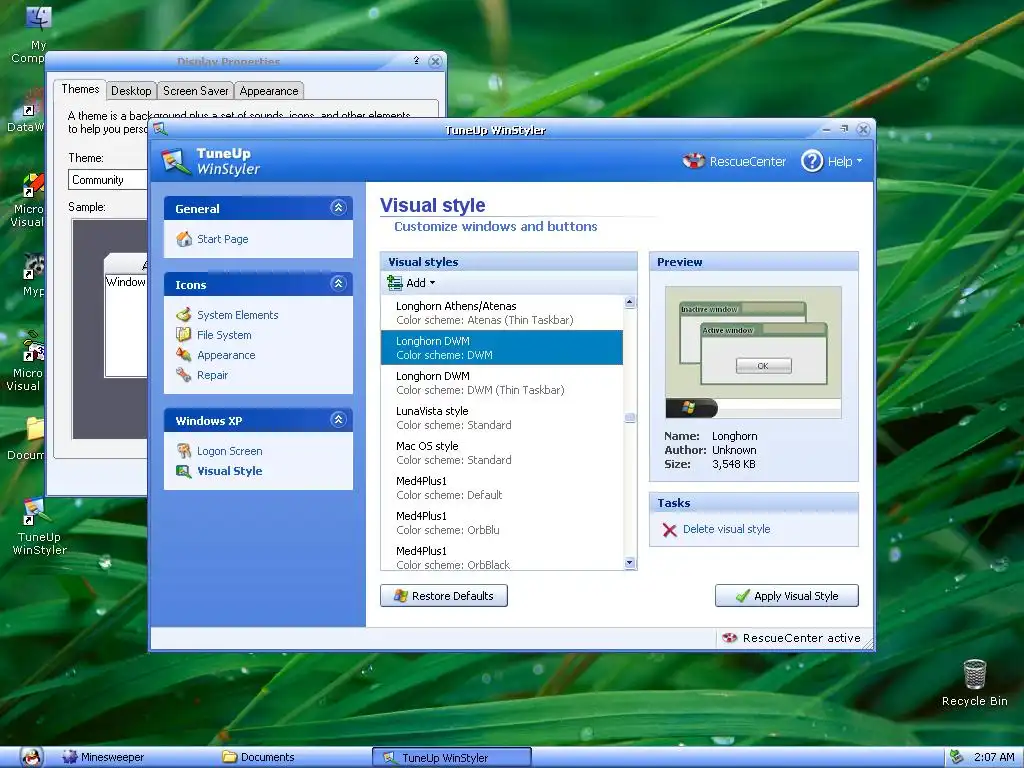Open the Add dropdown arrow
The width and height of the screenshot is (1024, 768).
pyautogui.click(x=432, y=283)
